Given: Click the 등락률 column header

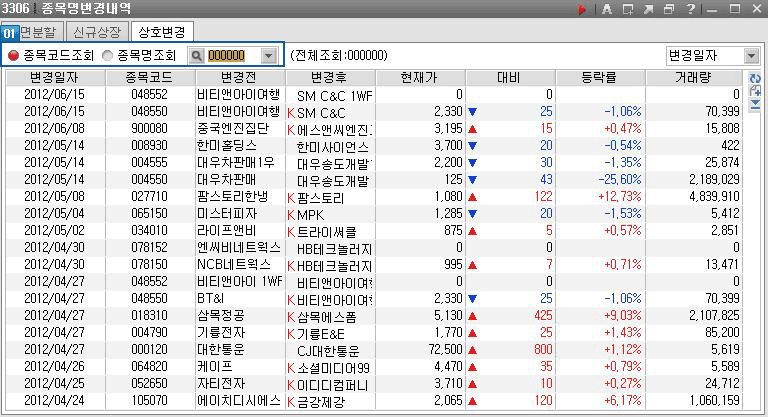Looking at the screenshot, I should coord(600,78).
